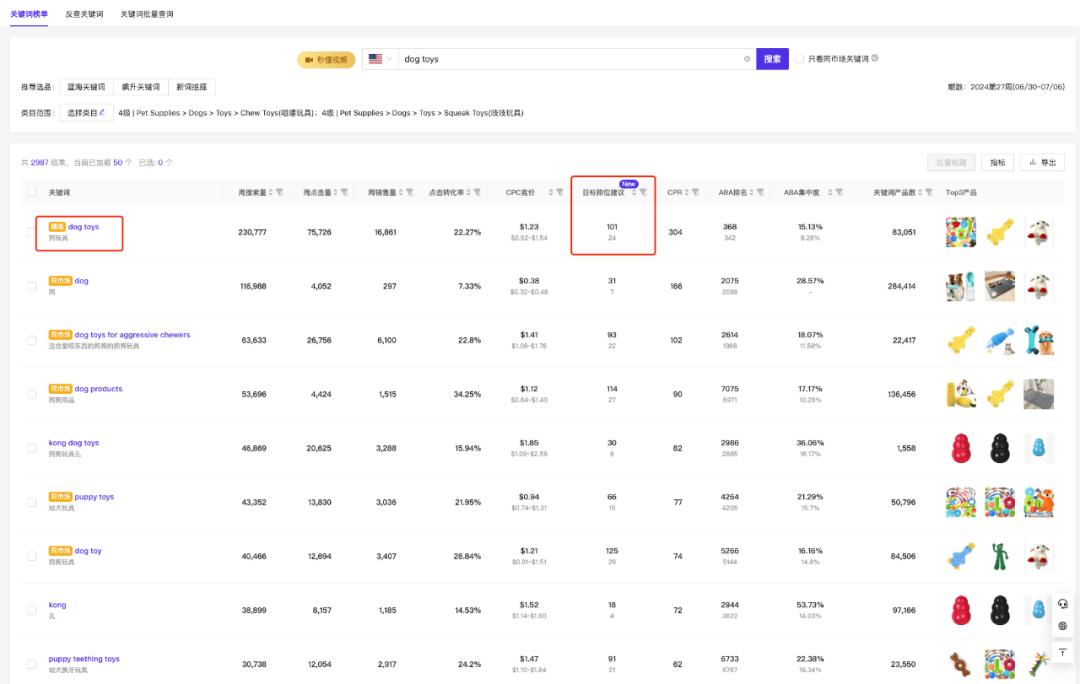Click the back-to-top arrow icon
Viewport: 1080px width, 684px height.
point(1063,652)
